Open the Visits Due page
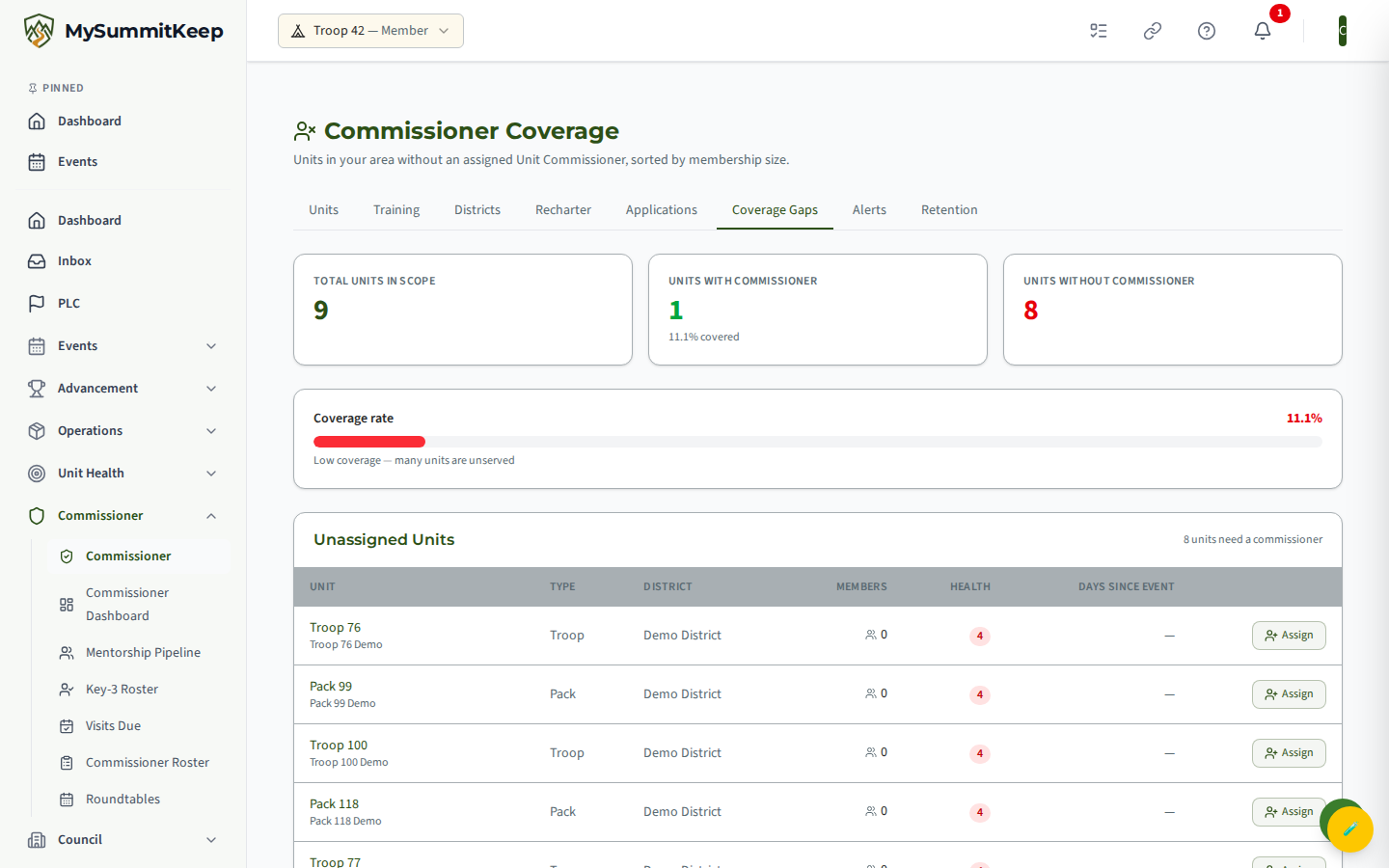The height and width of the screenshot is (868, 1389). tap(138, 726)
